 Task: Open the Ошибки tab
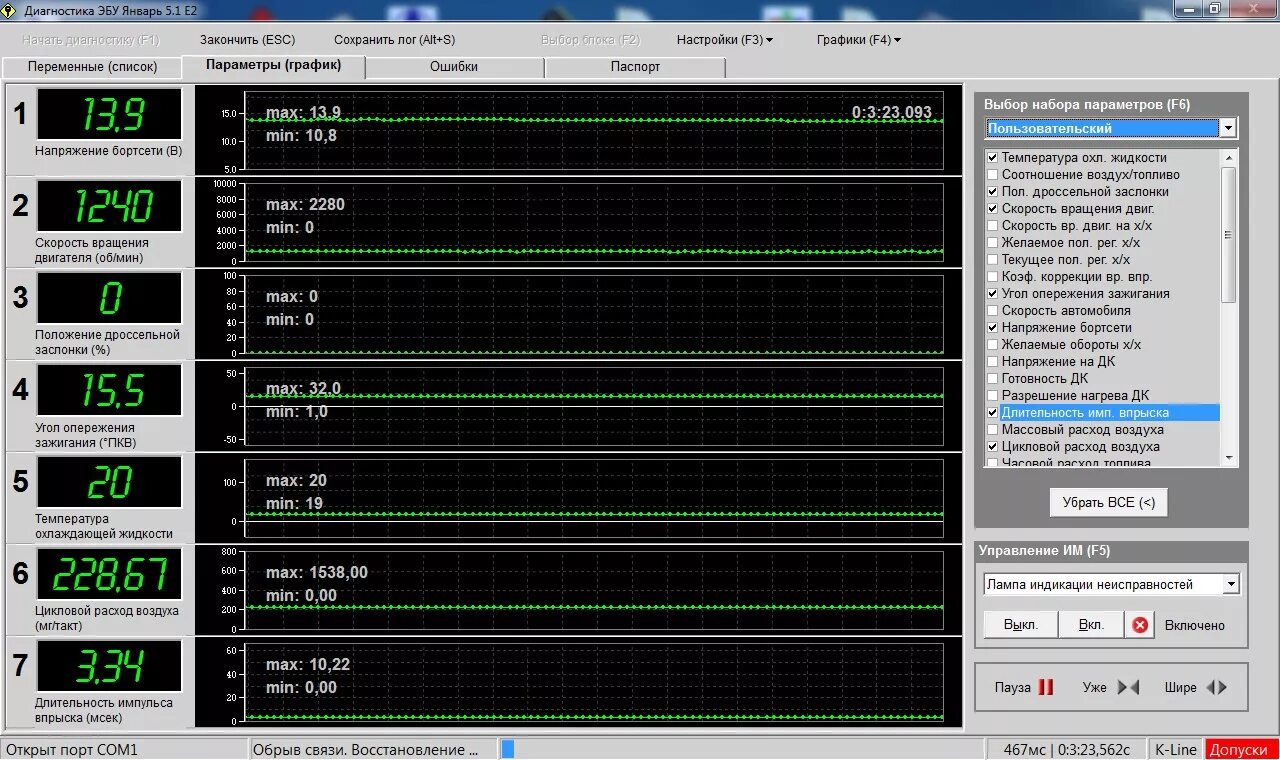tap(454, 67)
